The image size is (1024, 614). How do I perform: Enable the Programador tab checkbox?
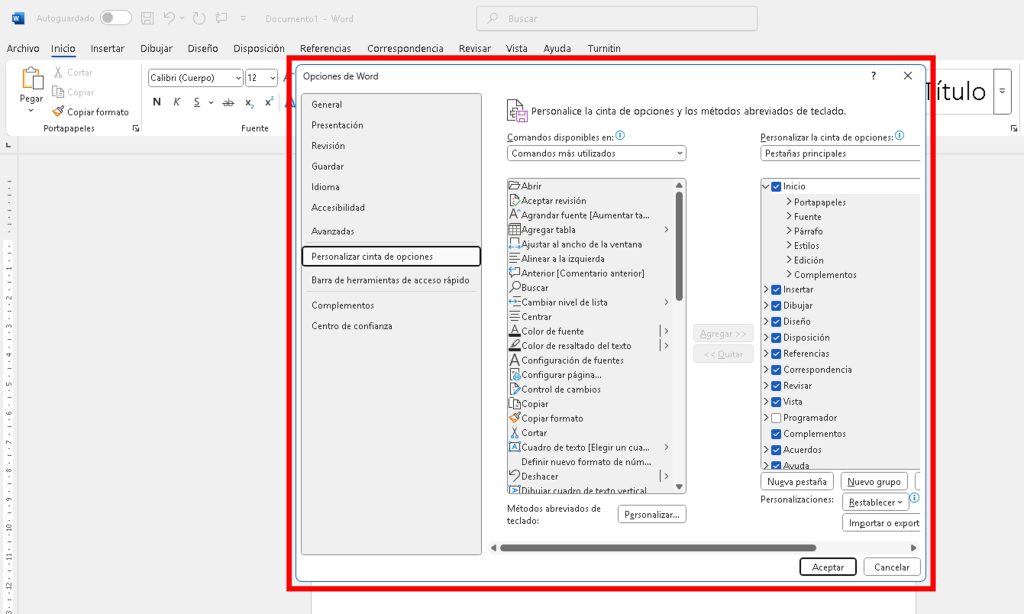coord(776,418)
